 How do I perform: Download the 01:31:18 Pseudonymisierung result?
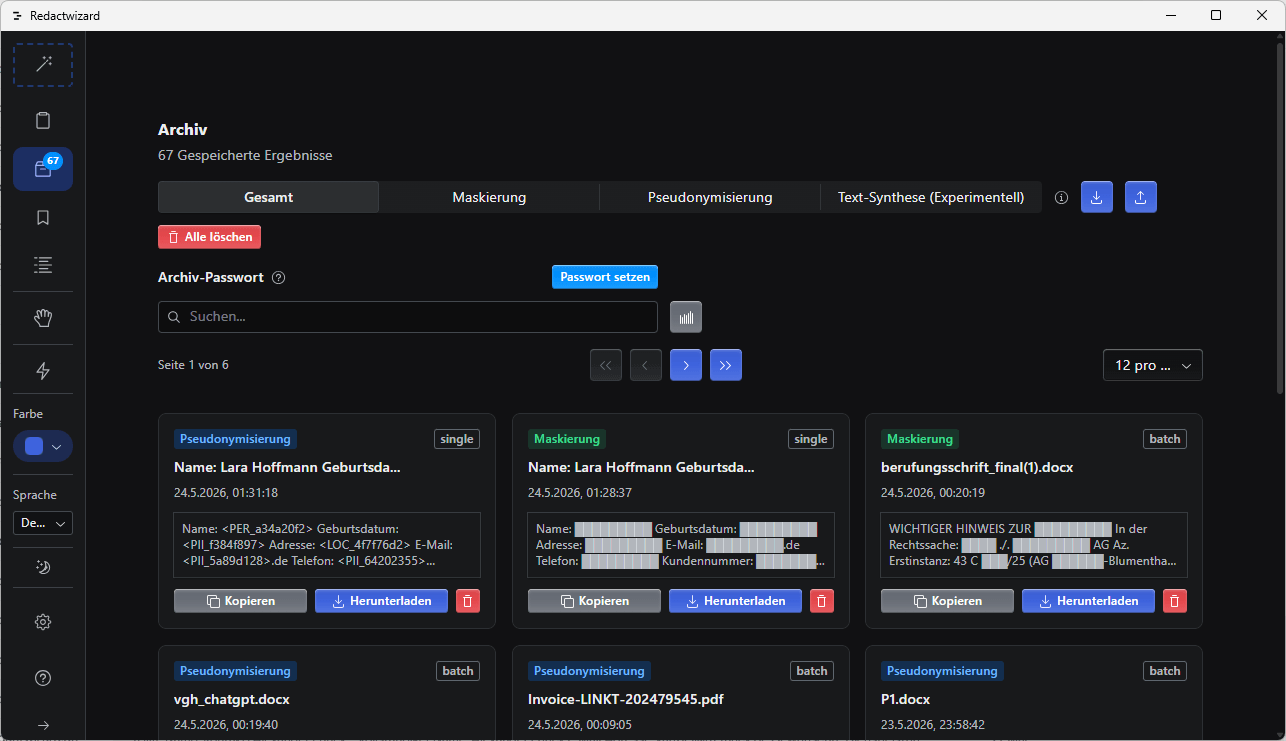point(381,601)
